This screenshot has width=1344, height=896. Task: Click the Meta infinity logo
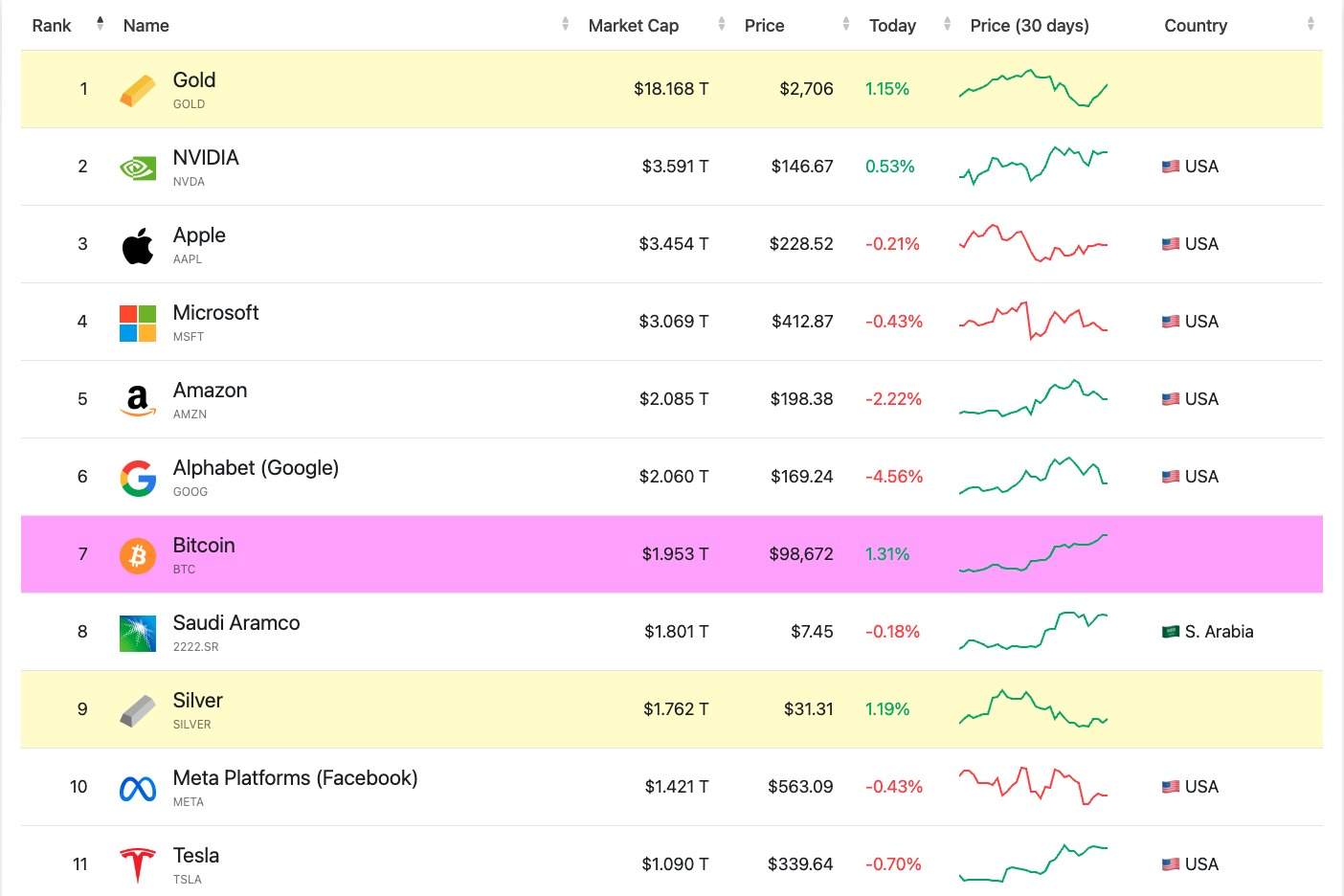tap(137, 788)
